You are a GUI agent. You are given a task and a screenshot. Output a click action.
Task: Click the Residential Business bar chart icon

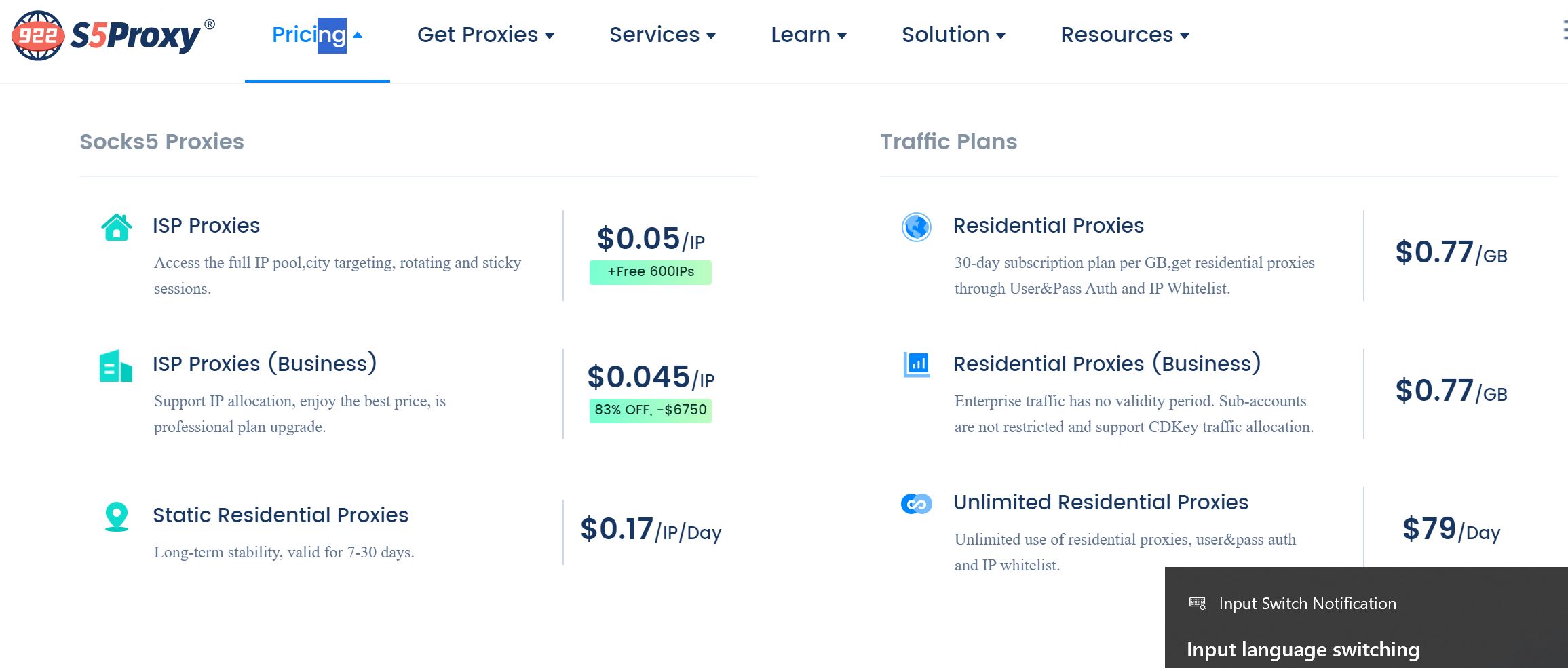tap(917, 365)
